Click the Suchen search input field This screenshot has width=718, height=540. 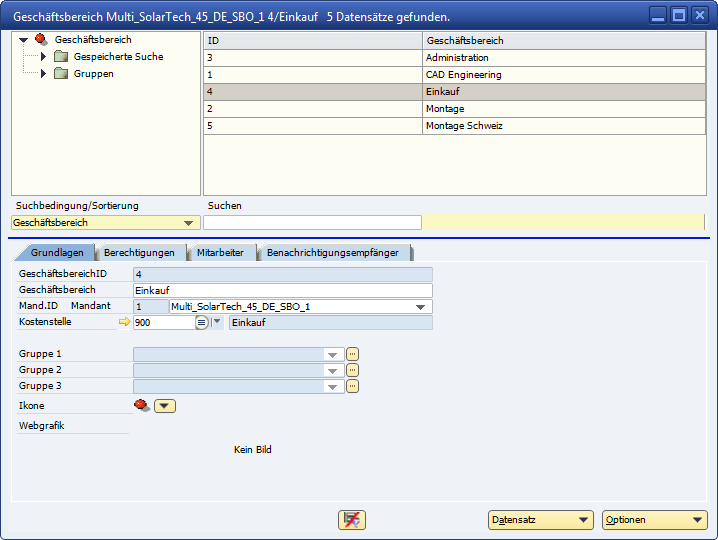312,223
